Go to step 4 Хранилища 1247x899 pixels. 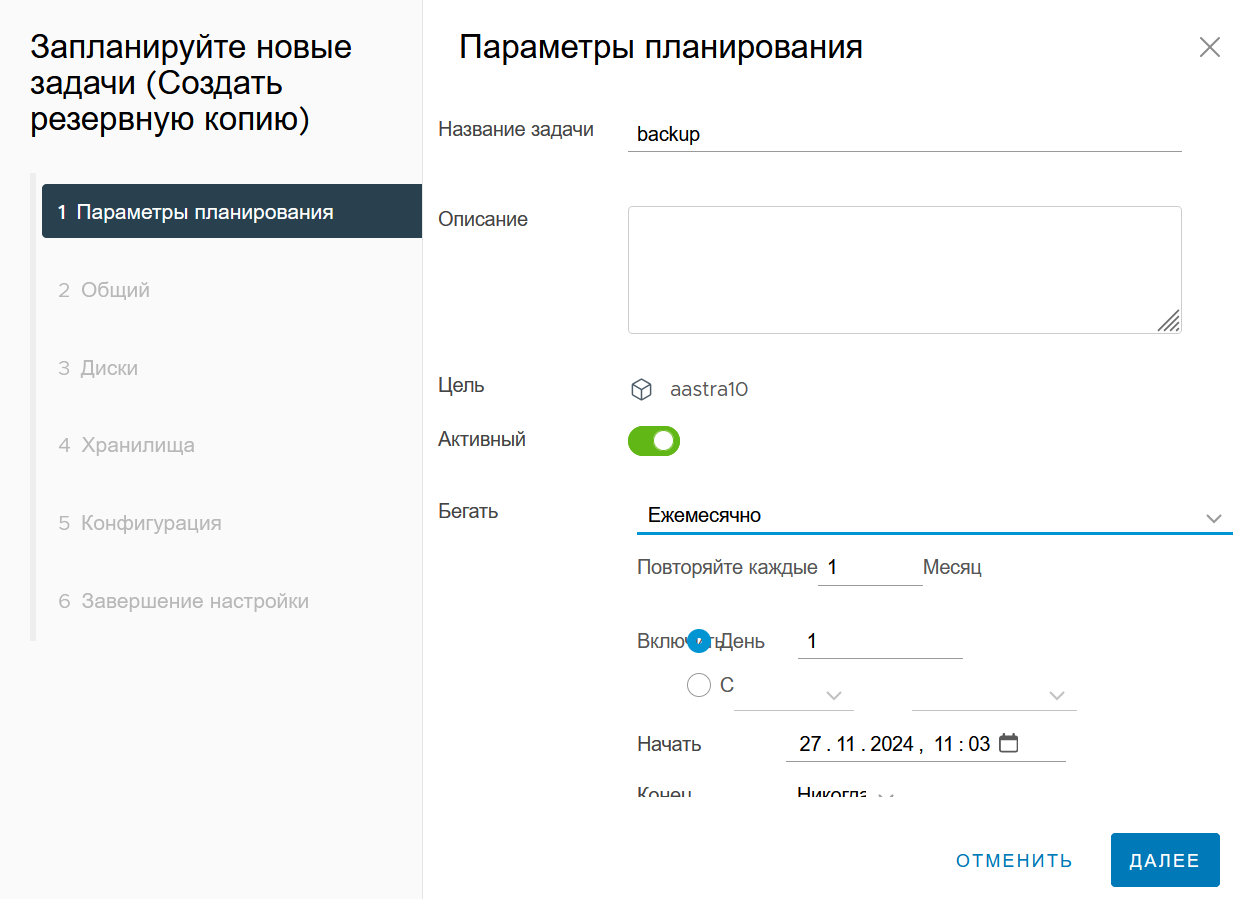(126, 445)
